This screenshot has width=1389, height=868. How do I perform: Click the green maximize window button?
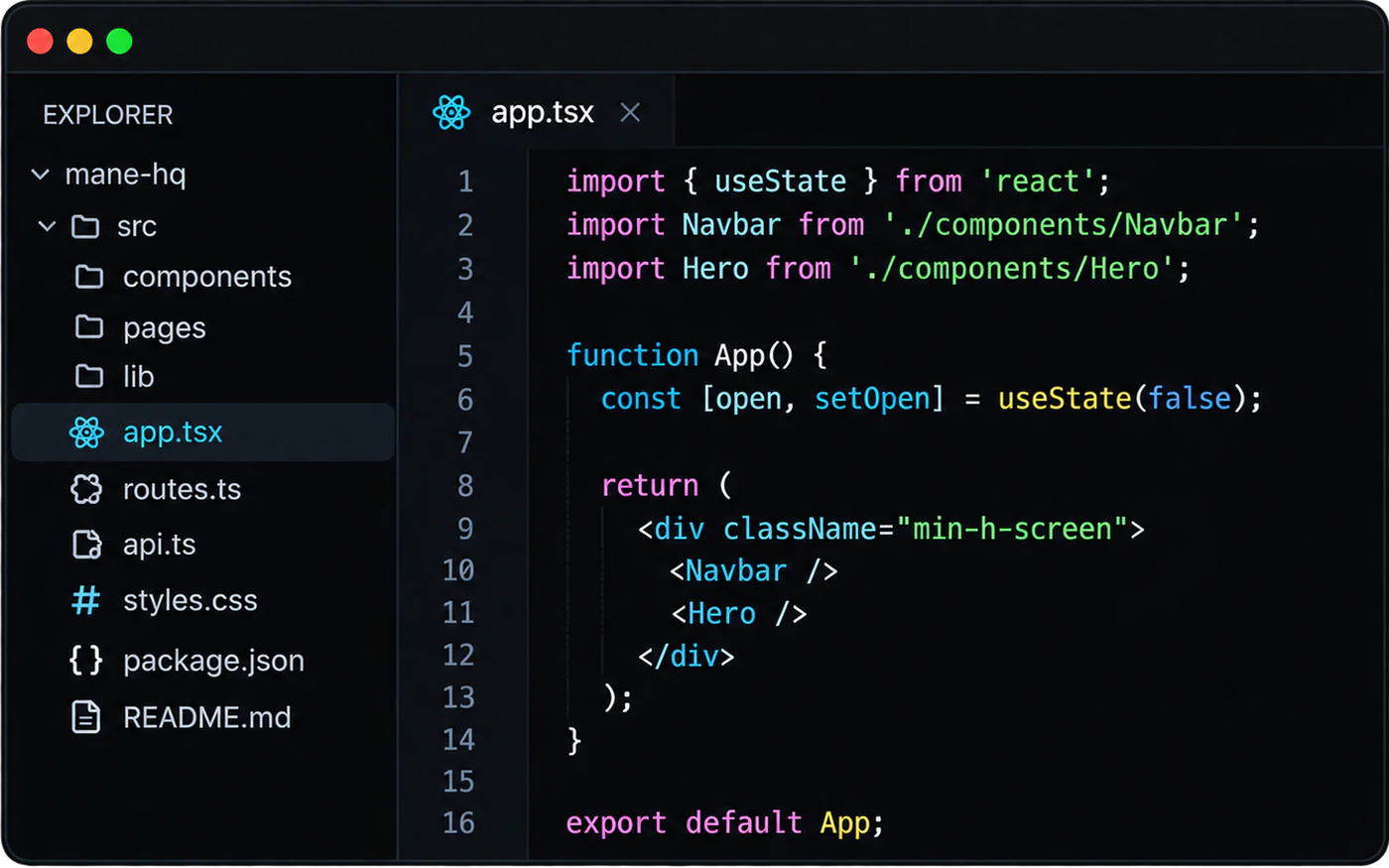(x=119, y=42)
